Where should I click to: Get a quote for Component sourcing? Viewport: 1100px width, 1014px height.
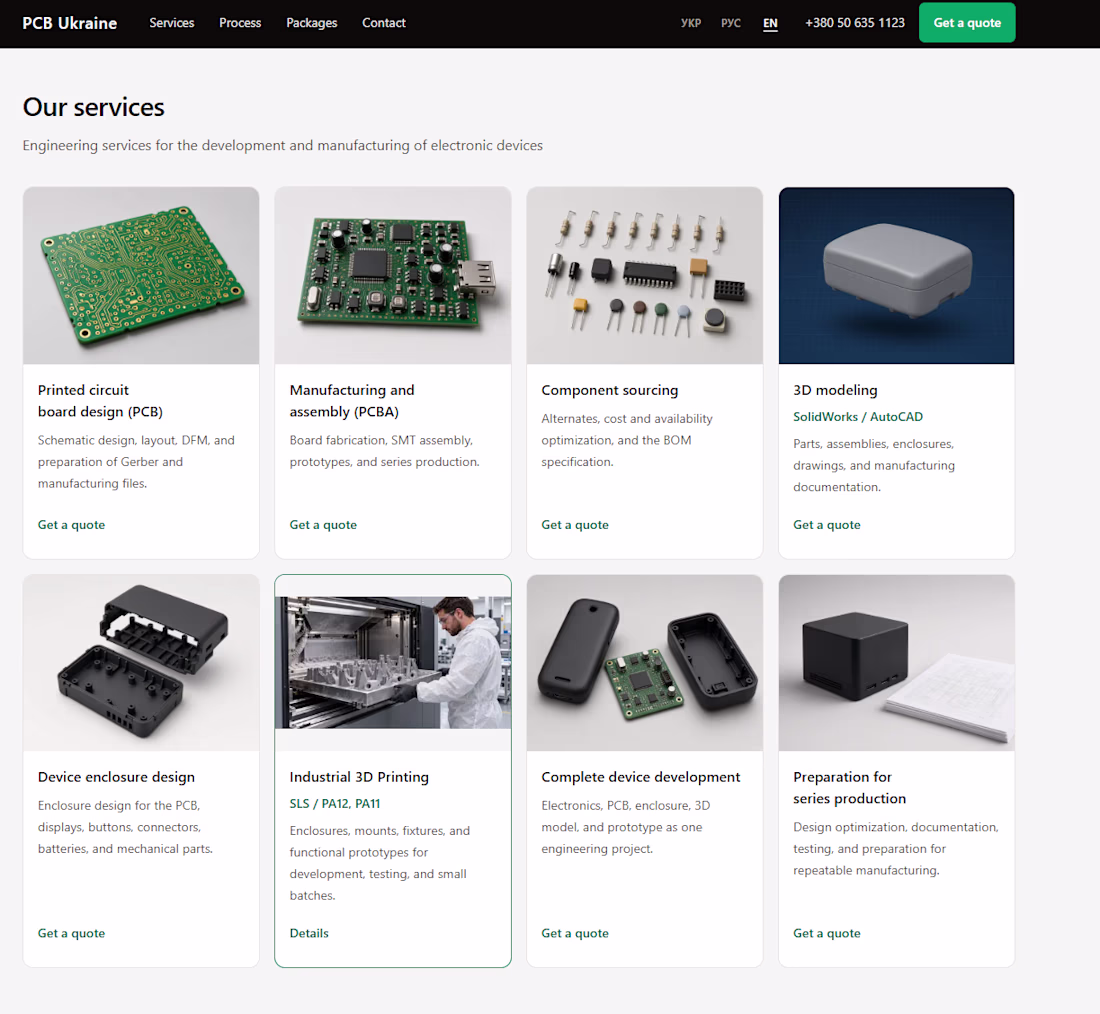pyautogui.click(x=575, y=525)
